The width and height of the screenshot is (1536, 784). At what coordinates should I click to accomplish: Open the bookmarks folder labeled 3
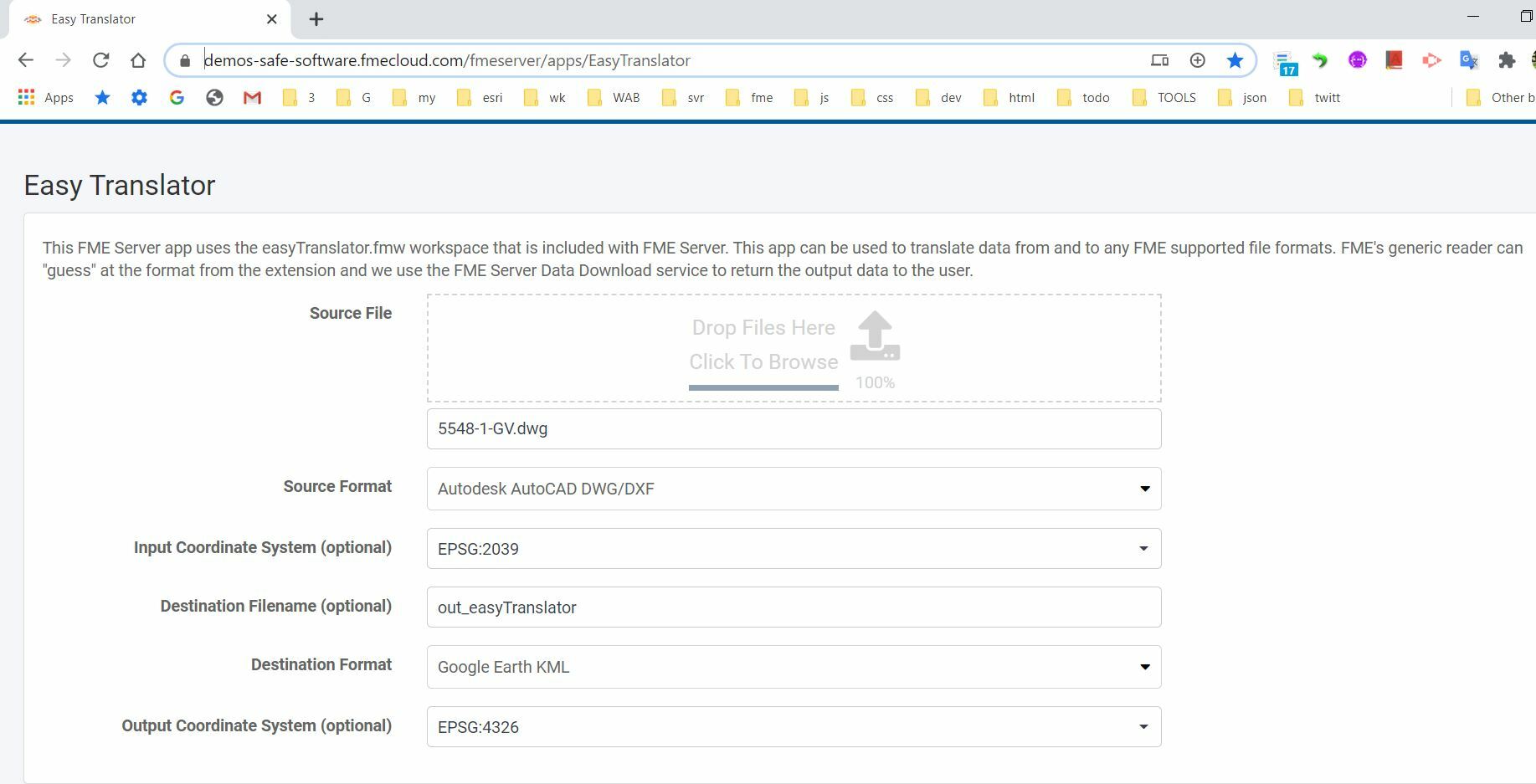pyautogui.click(x=299, y=98)
